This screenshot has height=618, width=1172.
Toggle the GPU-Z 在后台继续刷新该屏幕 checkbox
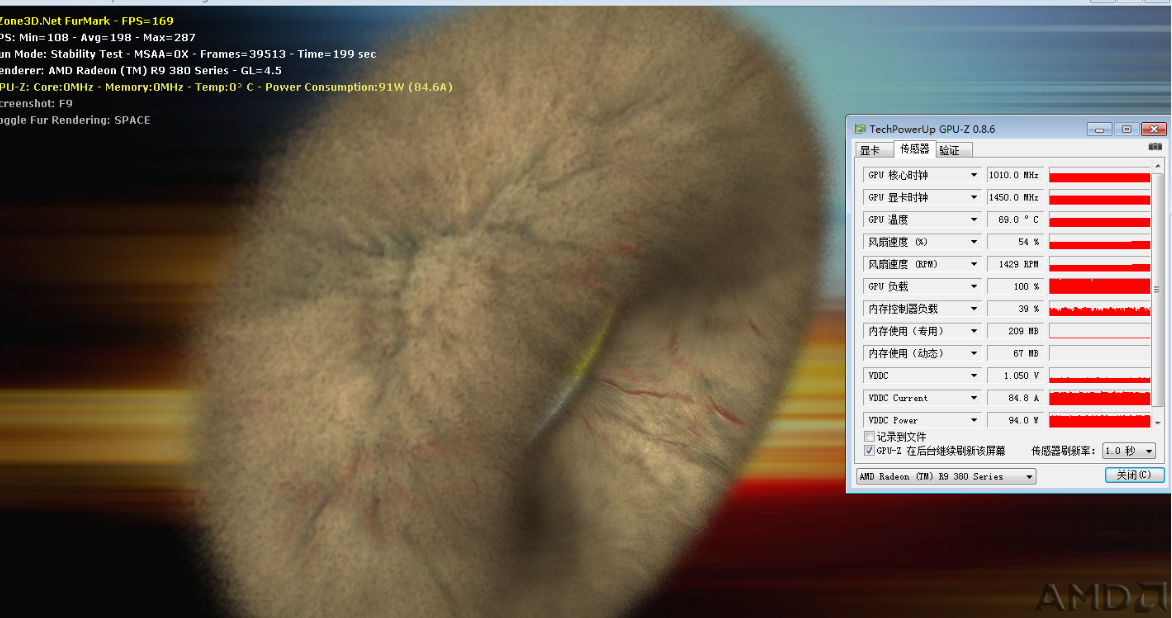click(869, 451)
